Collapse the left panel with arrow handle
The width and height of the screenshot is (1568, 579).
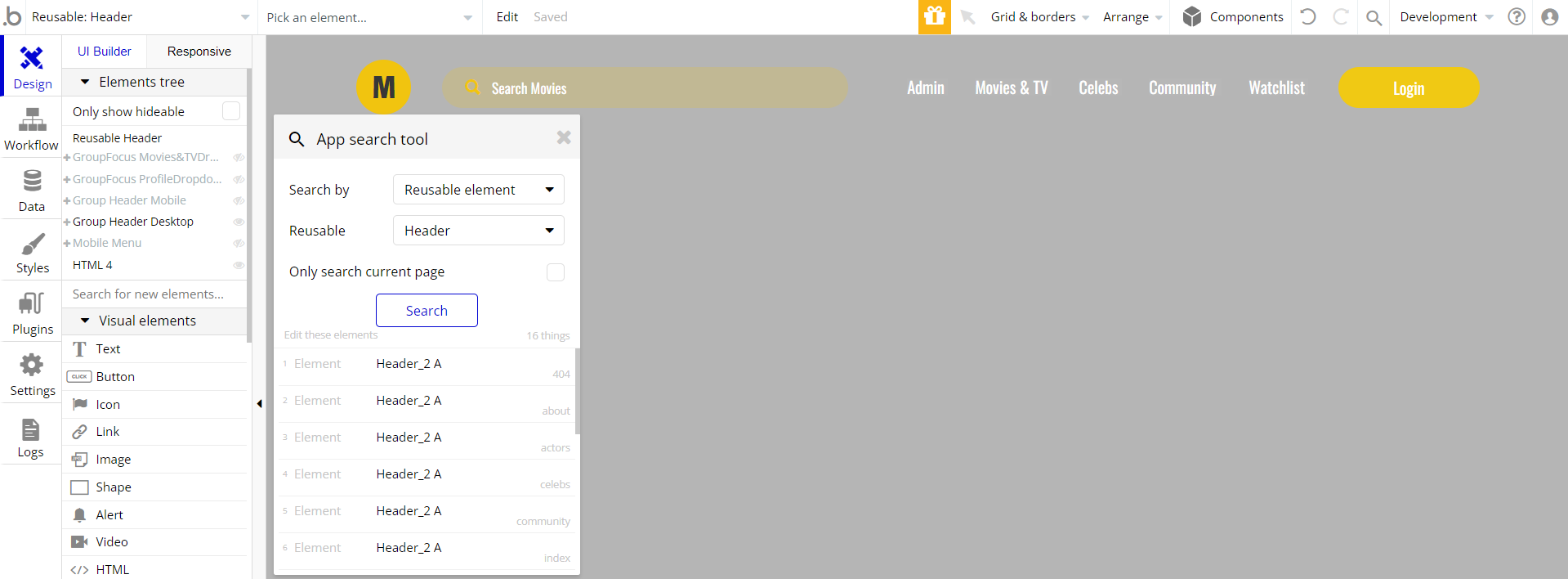[259, 403]
